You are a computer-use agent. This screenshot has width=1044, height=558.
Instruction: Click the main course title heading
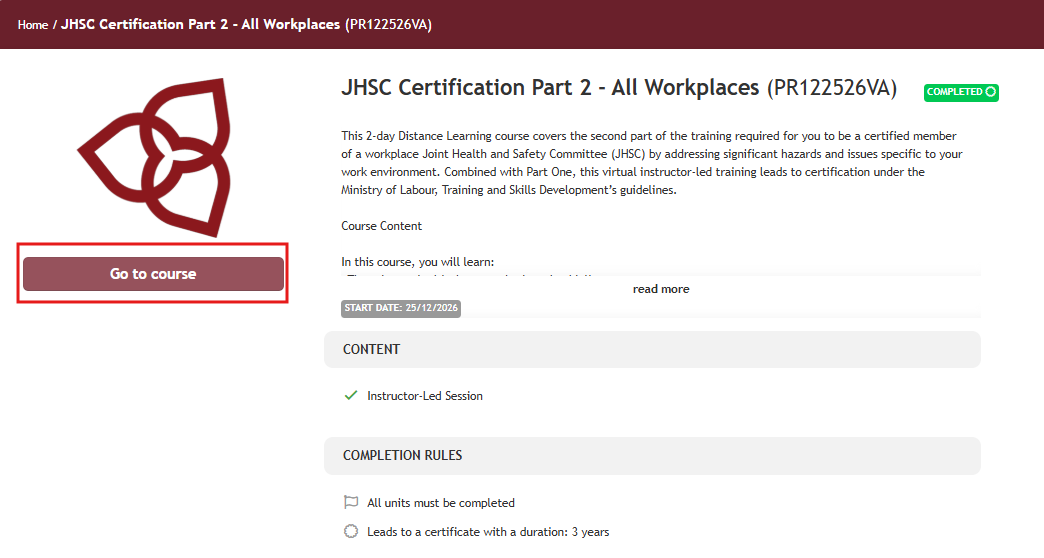click(619, 88)
